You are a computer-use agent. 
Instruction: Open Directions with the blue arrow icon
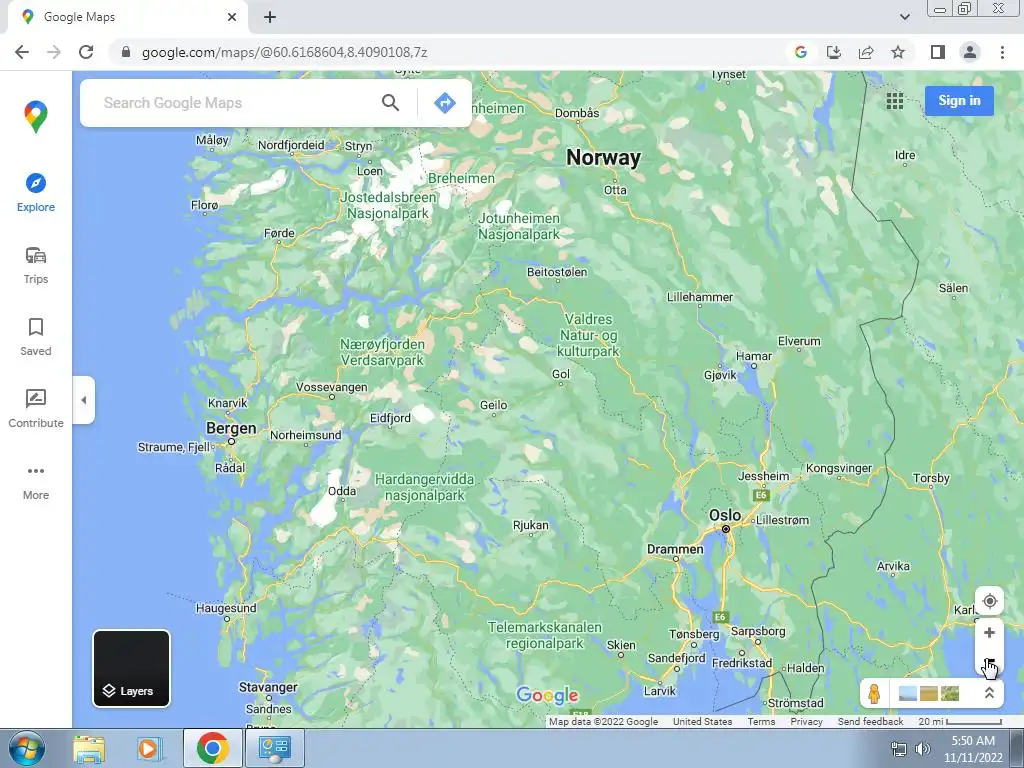[445, 103]
